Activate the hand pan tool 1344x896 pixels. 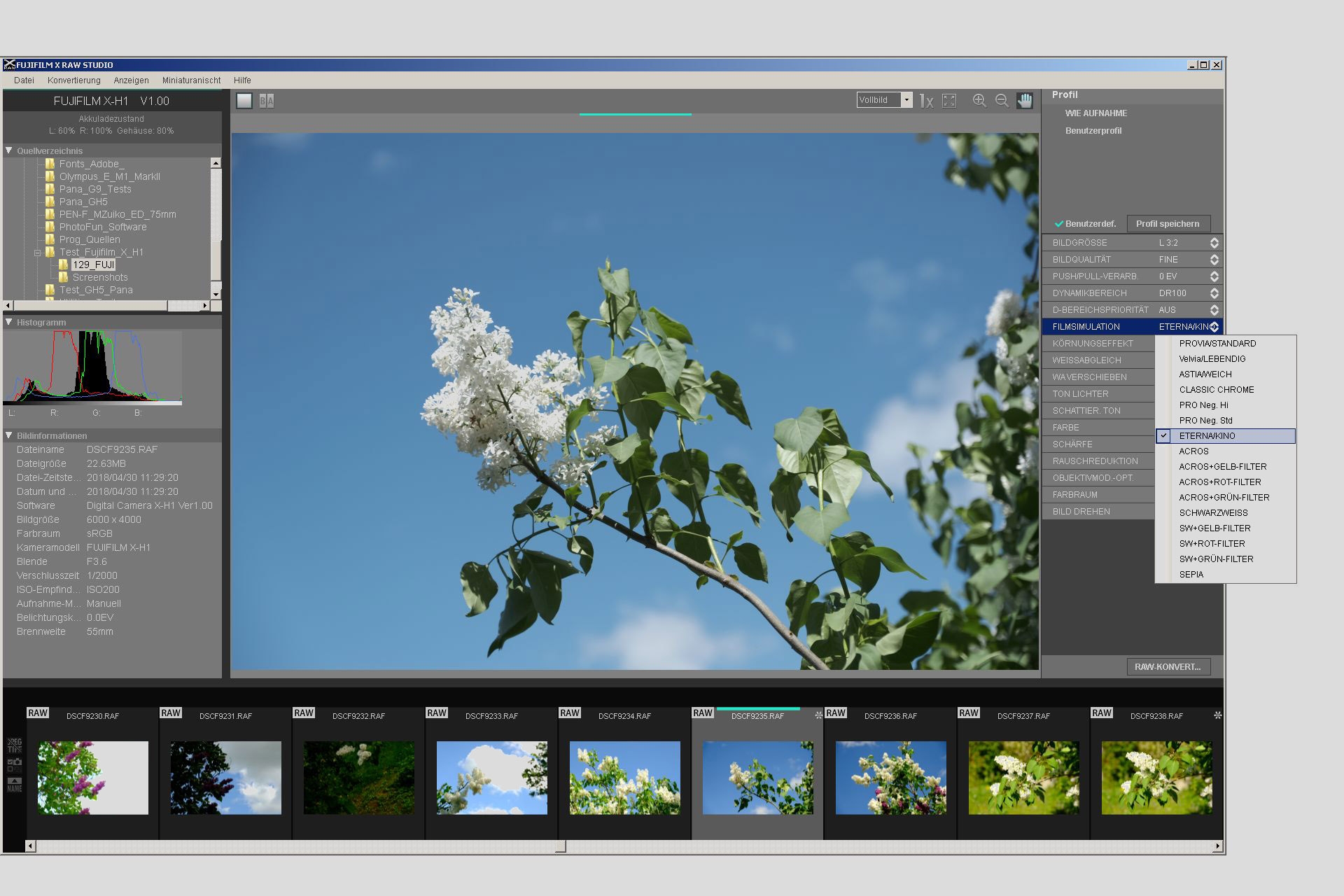coord(1025,101)
